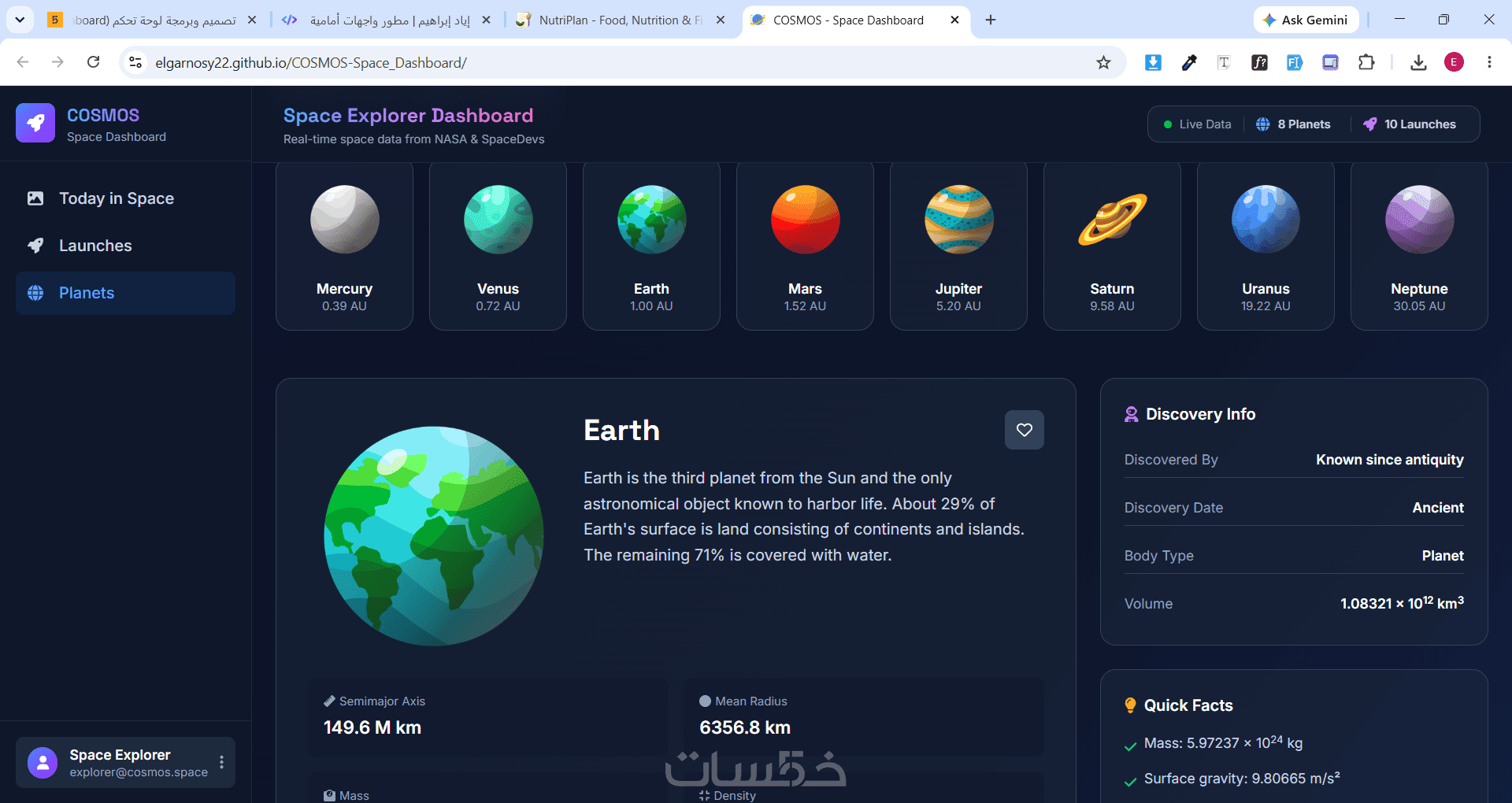1512x803 pixels.
Task: Bookmark this page with the star
Action: pos(1103,62)
